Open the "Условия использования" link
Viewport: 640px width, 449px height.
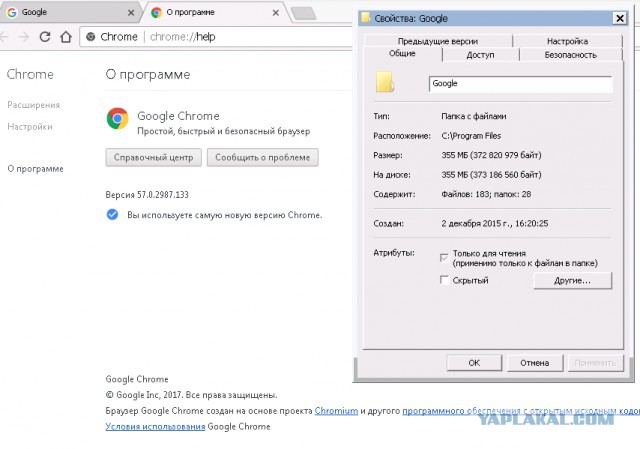click(x=155, y=427)
